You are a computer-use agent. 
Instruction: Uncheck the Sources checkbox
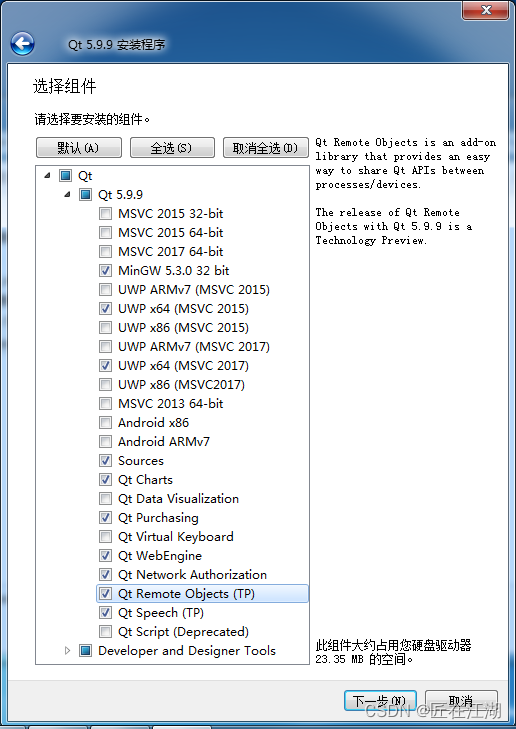coord(106,461)
